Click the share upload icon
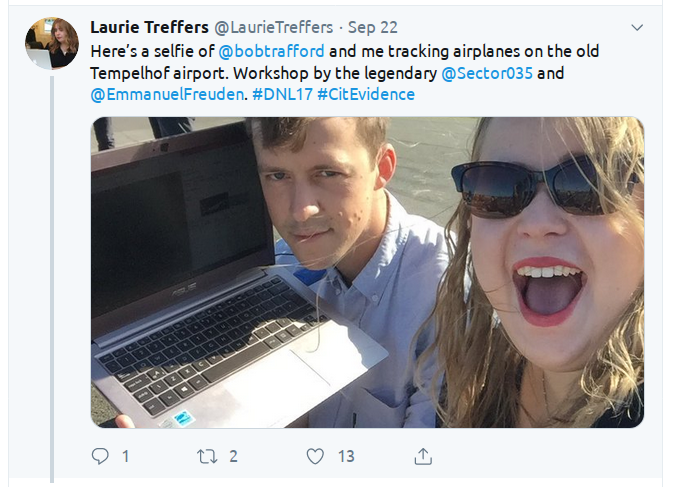The height and width of the screenshot is (487, 673). pos(423,457)
